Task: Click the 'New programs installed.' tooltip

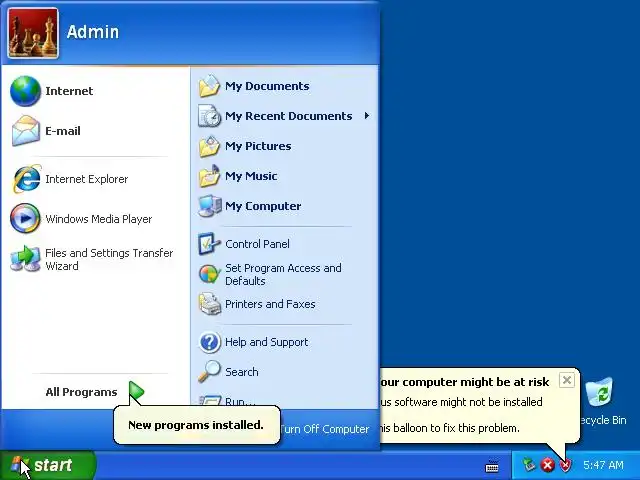Action: [197, 424]
